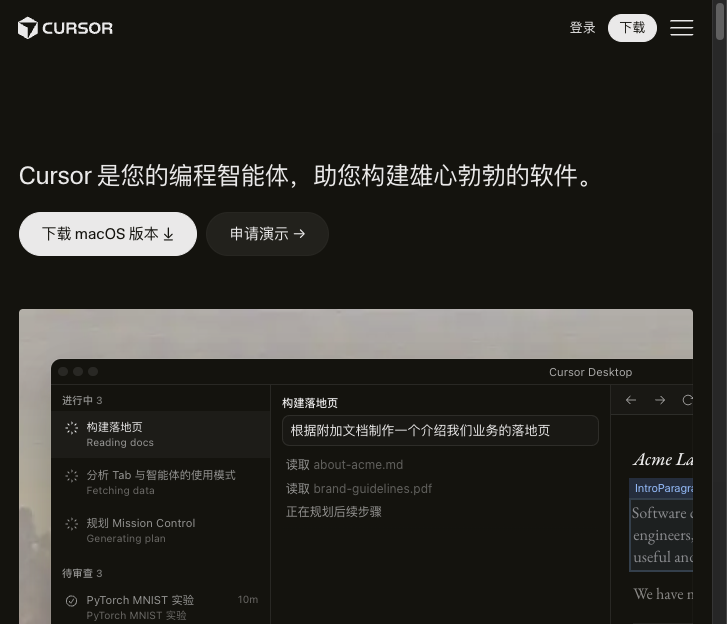Click the spinner icon beside 分析 Tab task
Viewport: 727px width, 624px height.
pos(71,476)
